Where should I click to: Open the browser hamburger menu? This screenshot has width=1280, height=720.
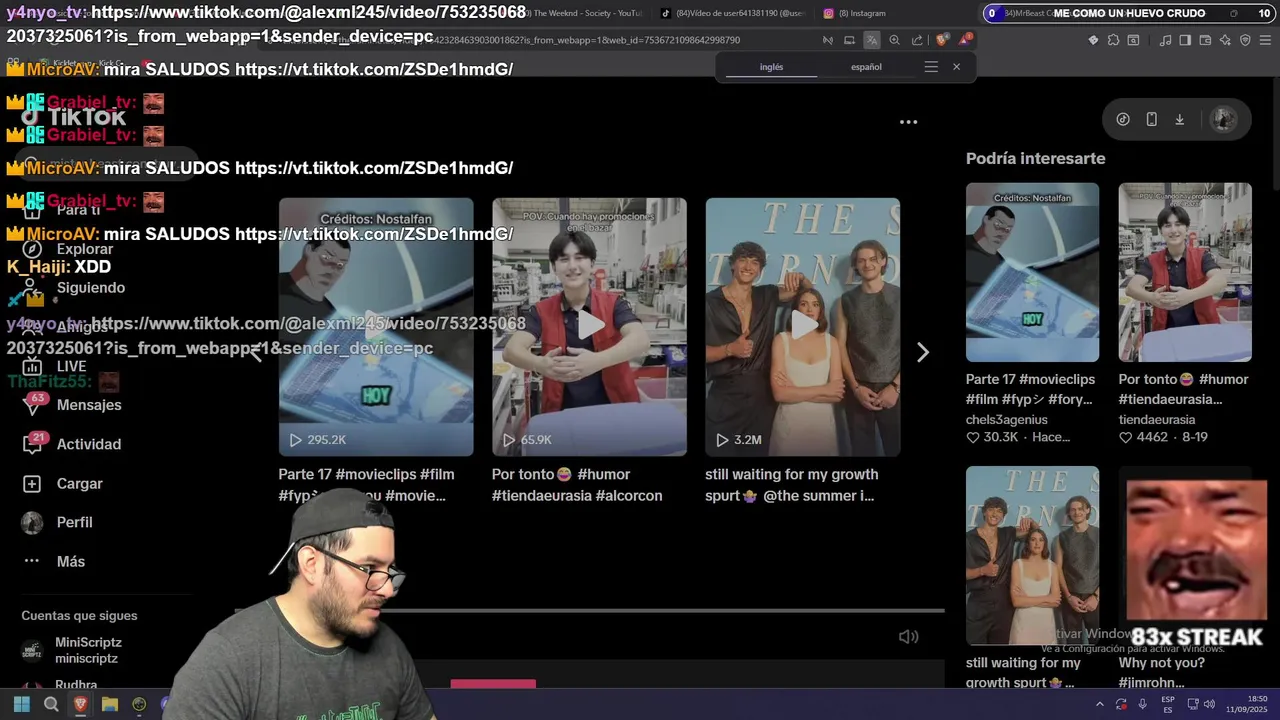(1266, 40)
